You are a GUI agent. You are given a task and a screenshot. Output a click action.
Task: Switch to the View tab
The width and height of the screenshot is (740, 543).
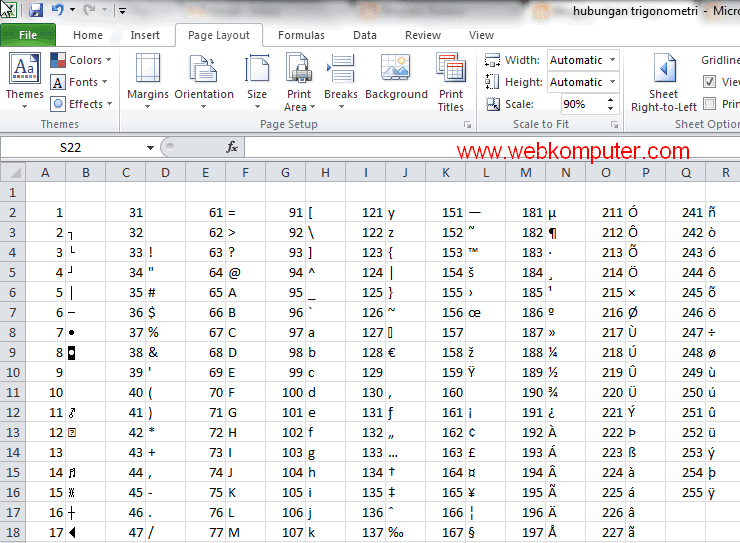[x=481, y=35]
